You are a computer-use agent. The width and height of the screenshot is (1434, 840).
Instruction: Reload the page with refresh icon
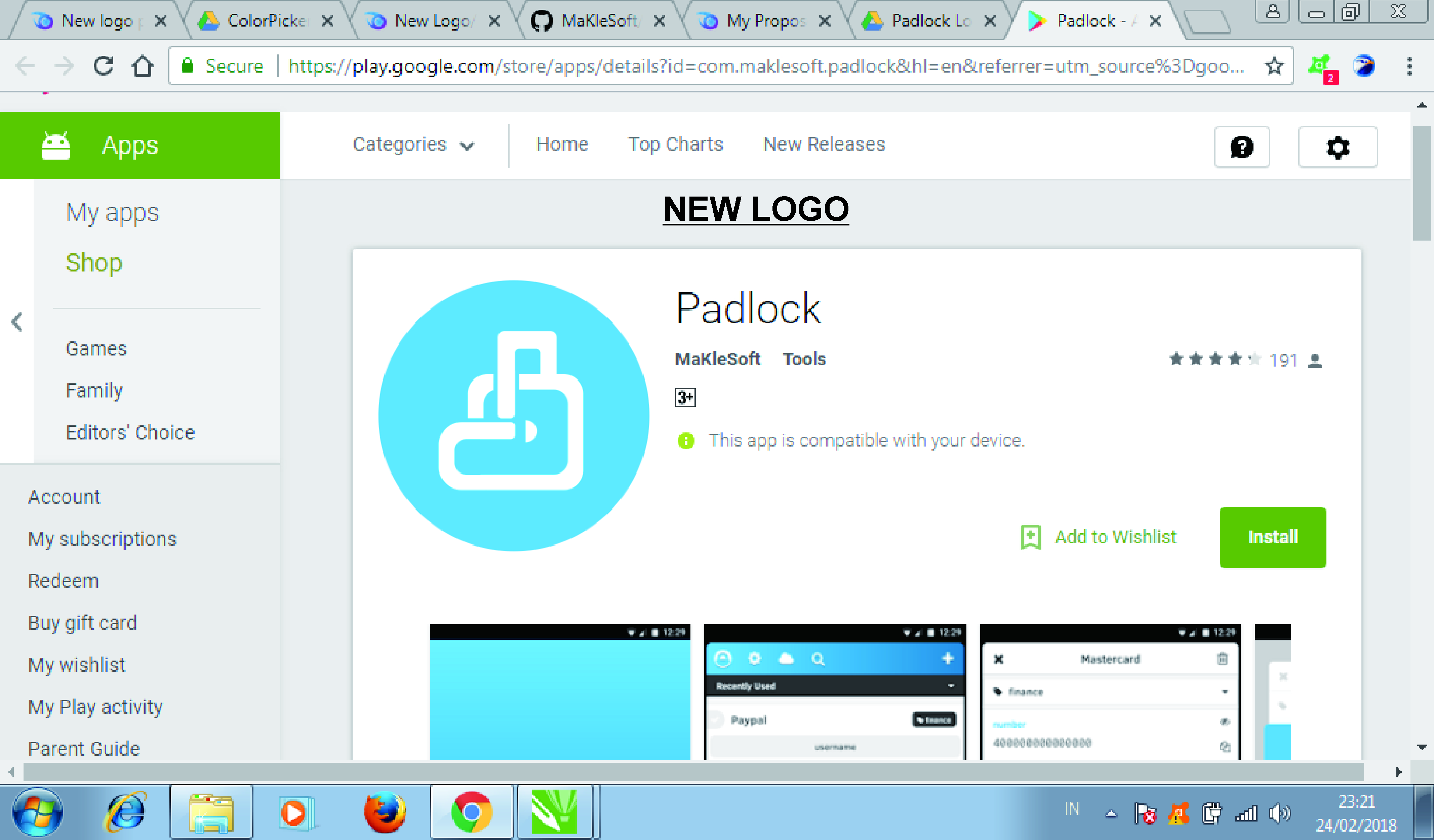point(104,66)
